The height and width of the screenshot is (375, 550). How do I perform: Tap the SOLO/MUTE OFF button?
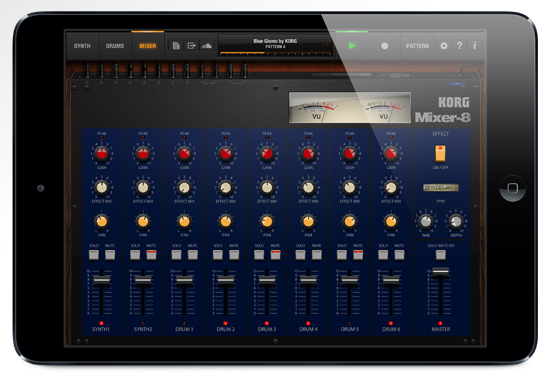click(x=441, y=255)
